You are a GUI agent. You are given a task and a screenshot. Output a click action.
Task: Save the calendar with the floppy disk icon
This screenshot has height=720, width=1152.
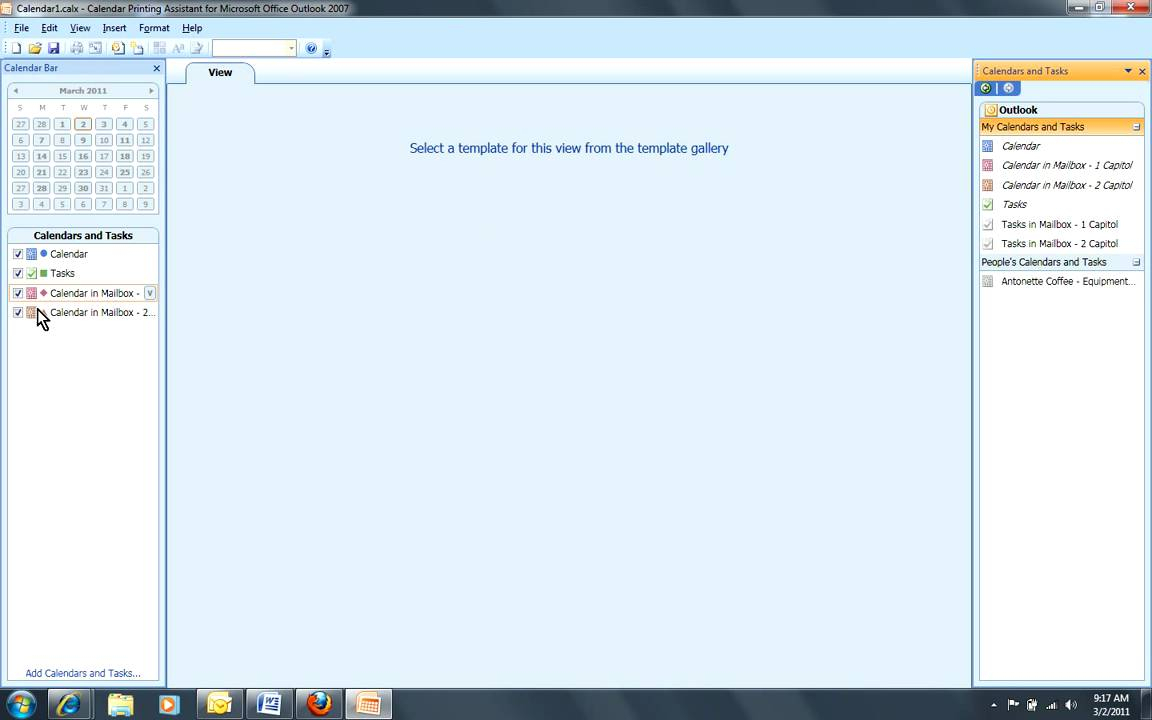(x=54, y=48)
